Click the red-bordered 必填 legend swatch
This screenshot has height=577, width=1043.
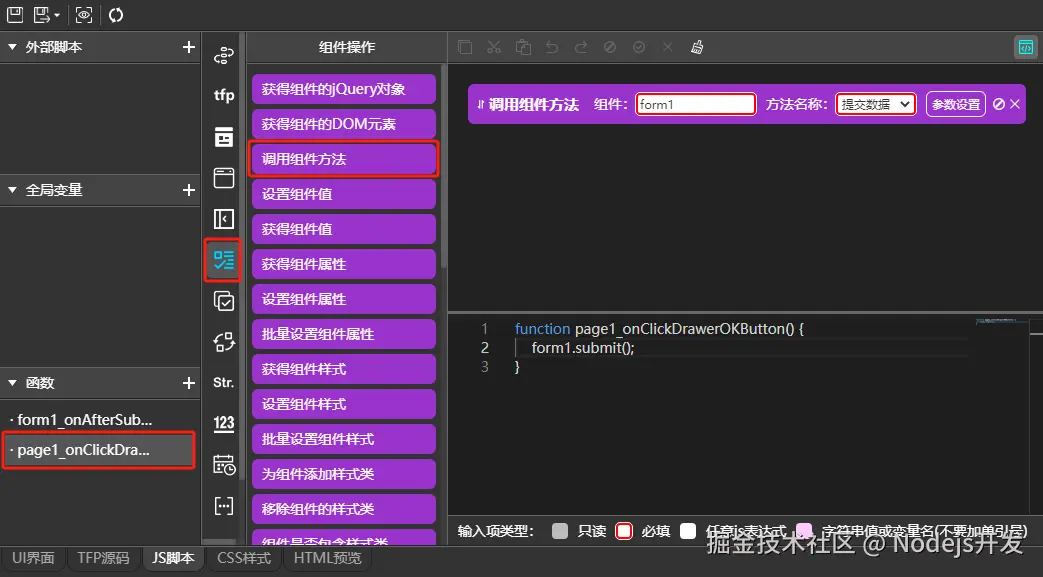click(x=624, y=531)
